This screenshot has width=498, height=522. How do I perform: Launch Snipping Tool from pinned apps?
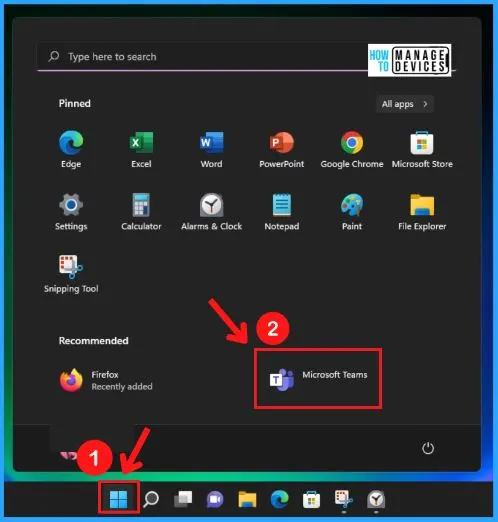71,274
